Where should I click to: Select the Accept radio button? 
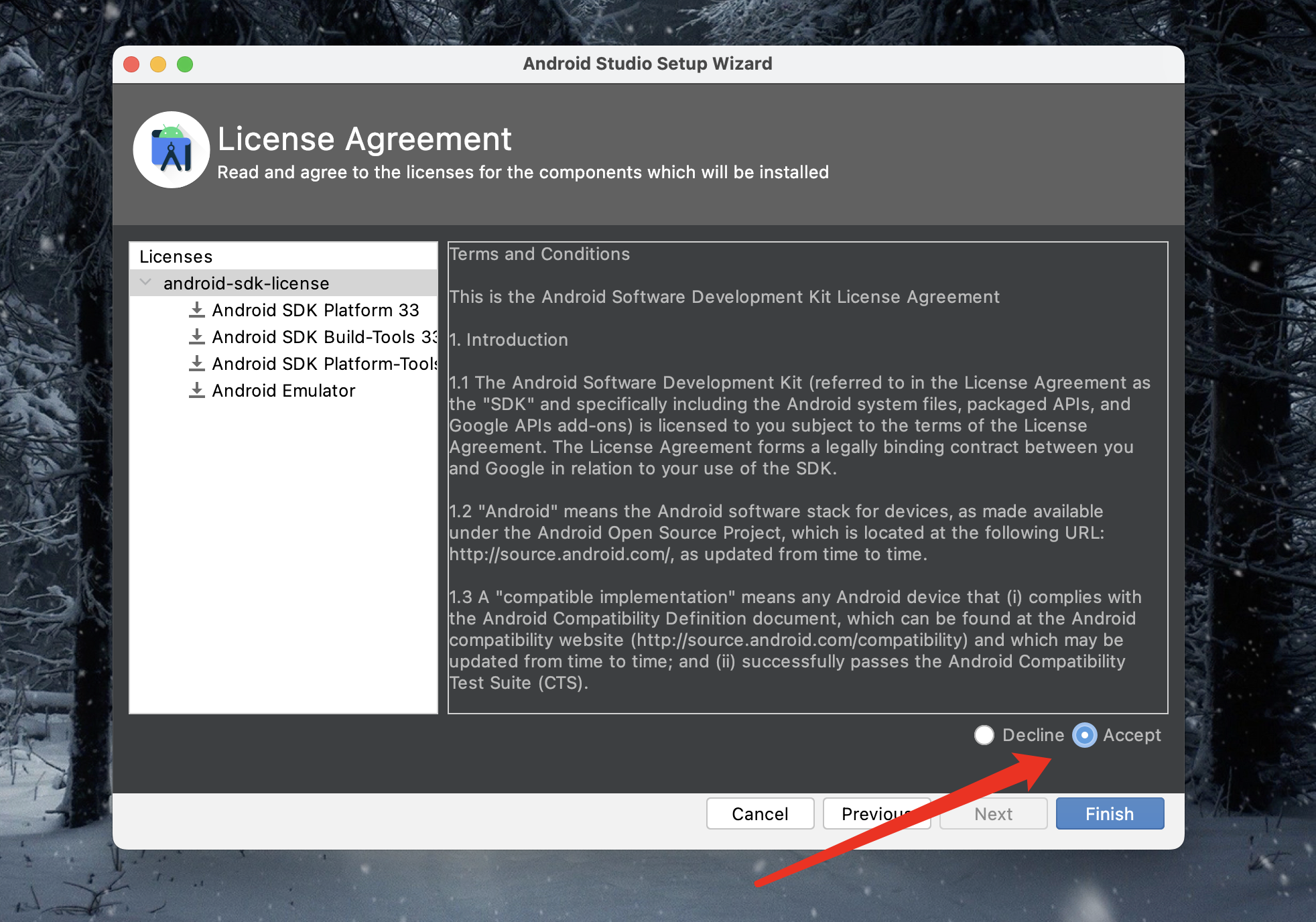tap(1085, 735)
